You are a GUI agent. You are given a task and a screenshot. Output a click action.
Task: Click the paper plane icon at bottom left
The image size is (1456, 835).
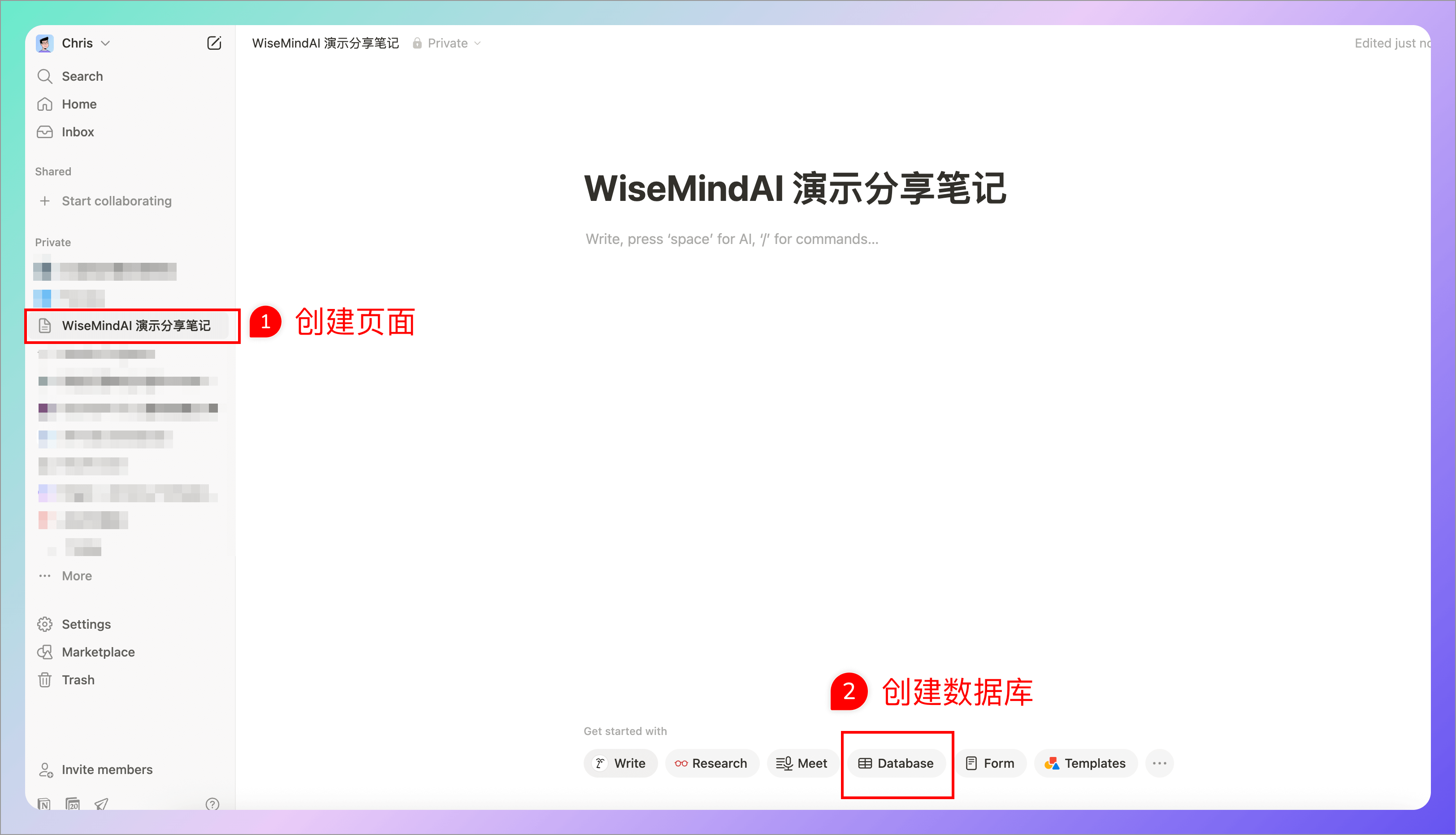[101, 804]
